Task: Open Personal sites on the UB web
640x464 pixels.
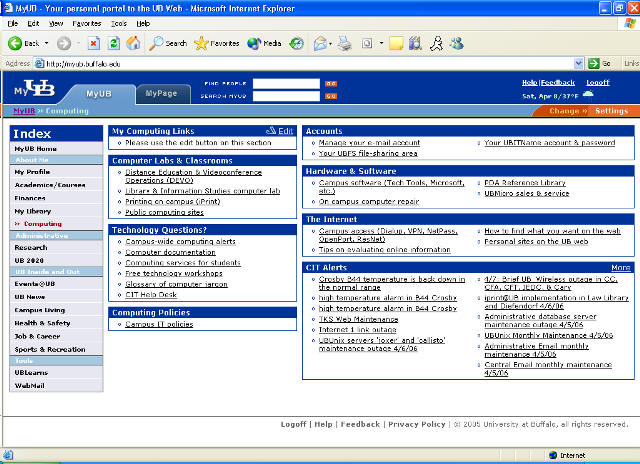Action: point(536,241)
